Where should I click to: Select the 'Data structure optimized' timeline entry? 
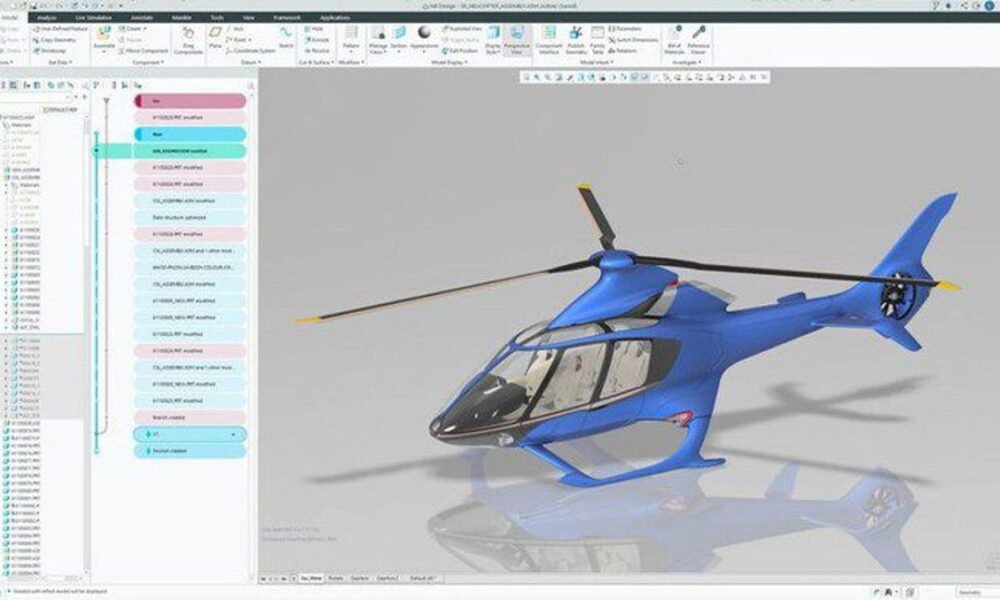pos(190,217)
